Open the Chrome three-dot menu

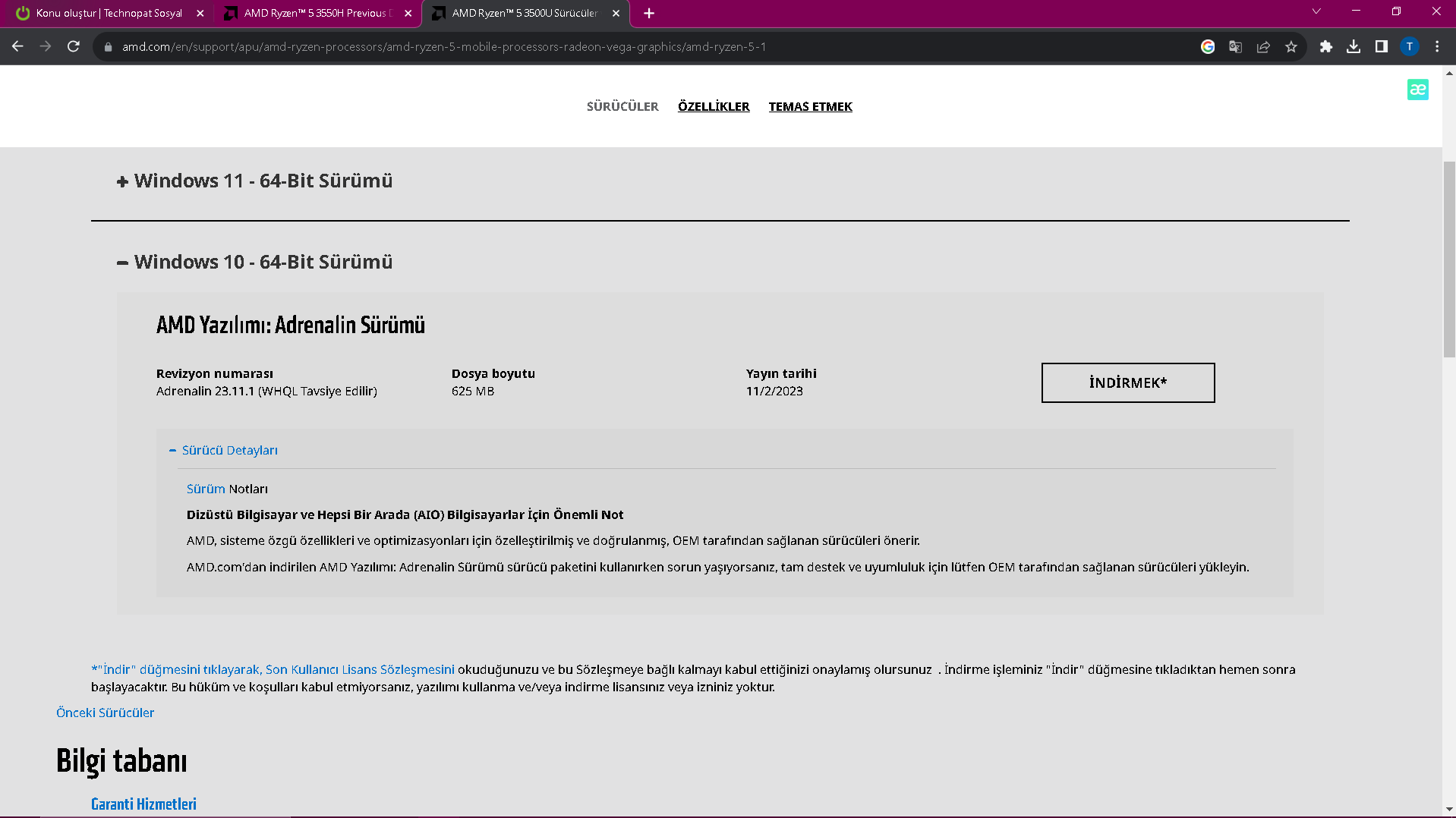pyautogui.click(x=1437, y=47)
